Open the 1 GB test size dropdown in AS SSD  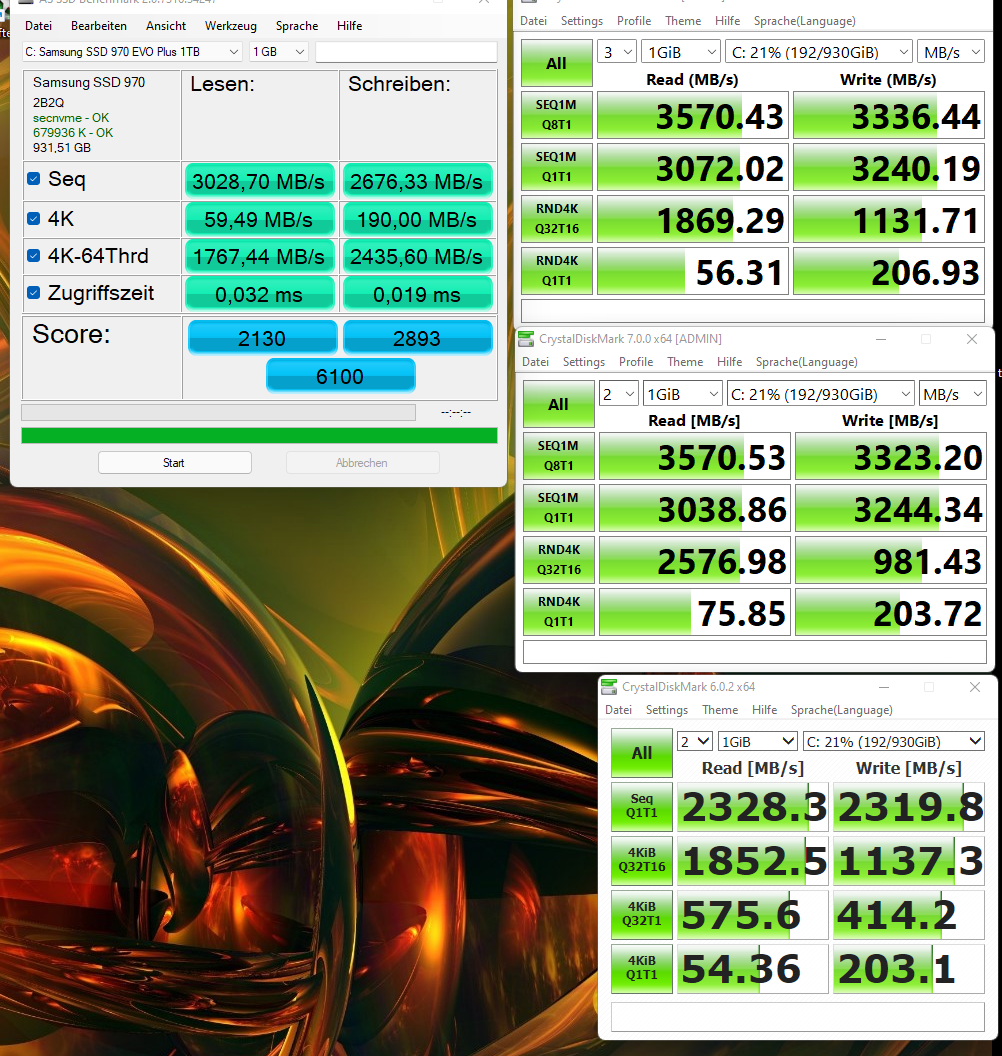coord(279,52)
